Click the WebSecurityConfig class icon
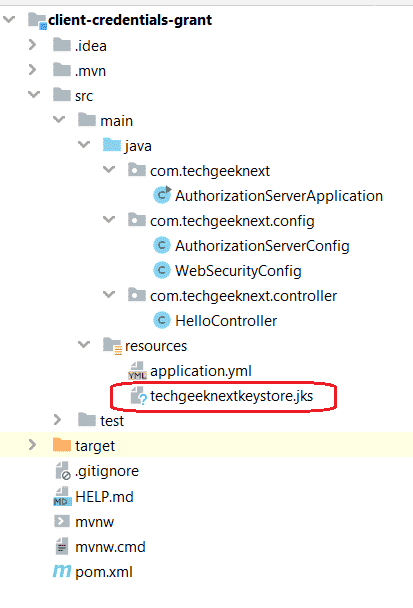The image size is (413, 608). point(162,270)
